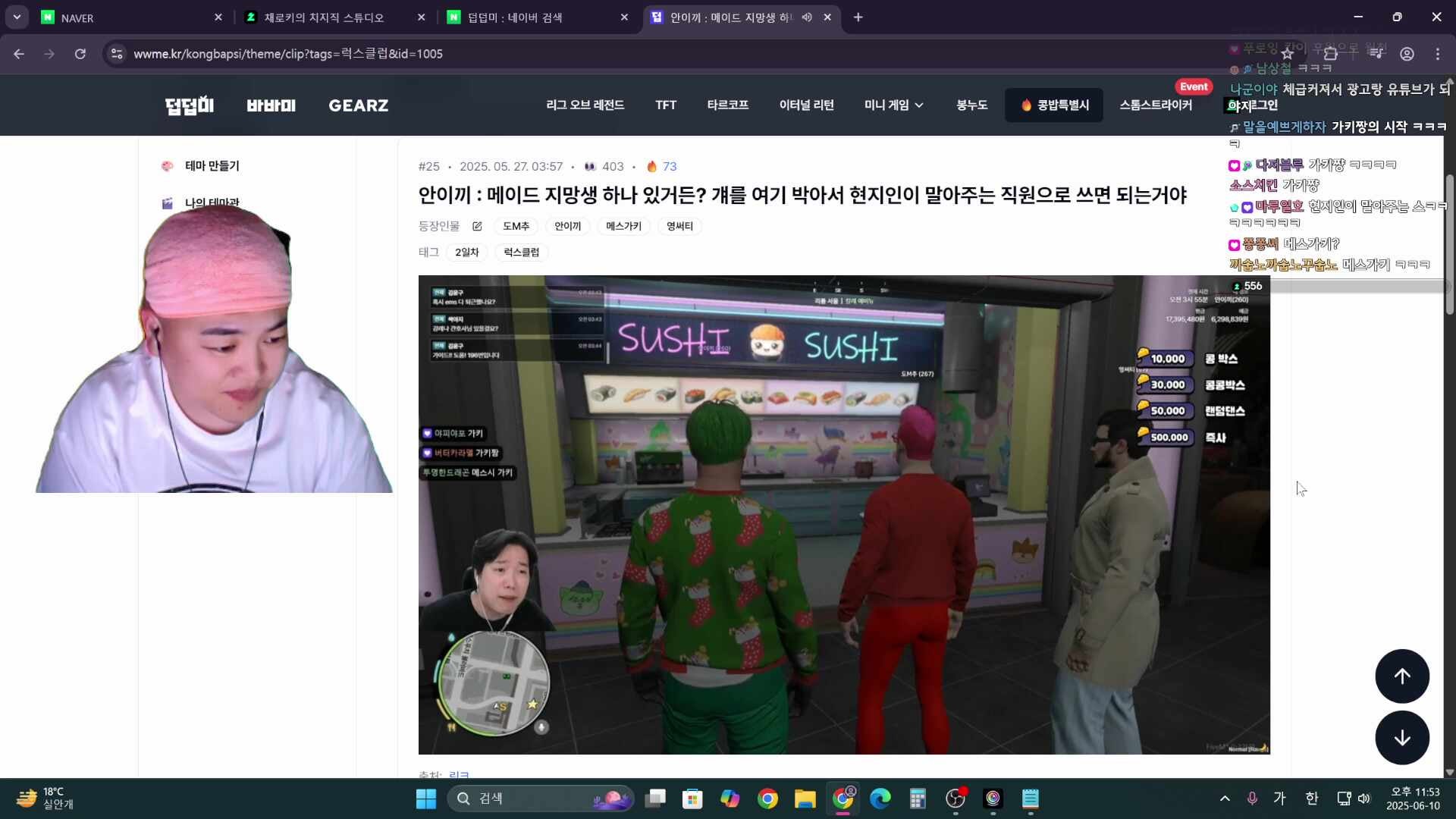Play the clip video thumbnail

(844, 514)
